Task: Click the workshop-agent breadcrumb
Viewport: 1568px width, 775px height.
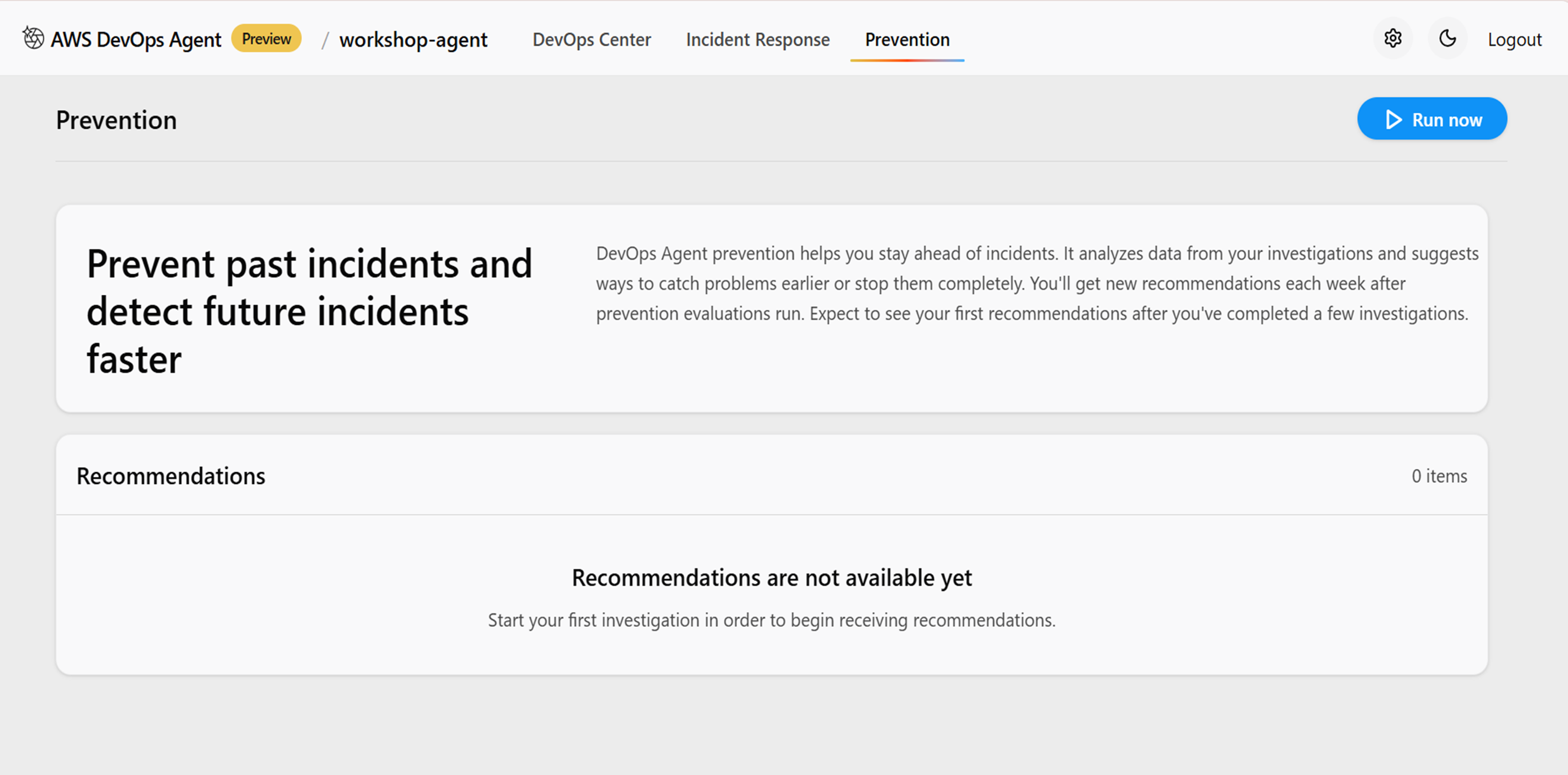Action: 413,39
